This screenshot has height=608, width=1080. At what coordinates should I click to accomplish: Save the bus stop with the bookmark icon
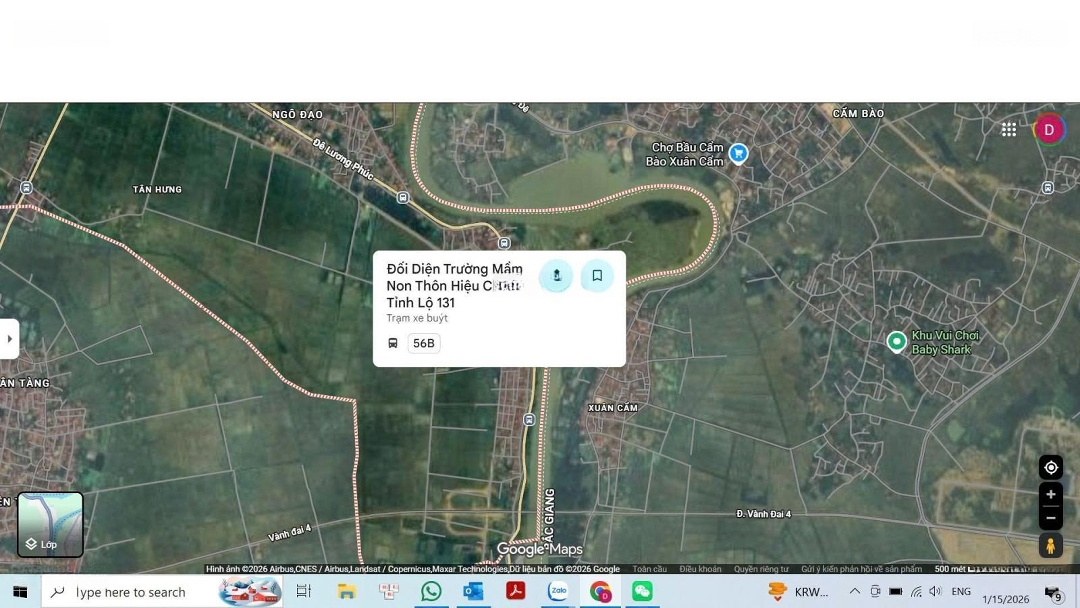pyautogui.click(x=597, y=276)
